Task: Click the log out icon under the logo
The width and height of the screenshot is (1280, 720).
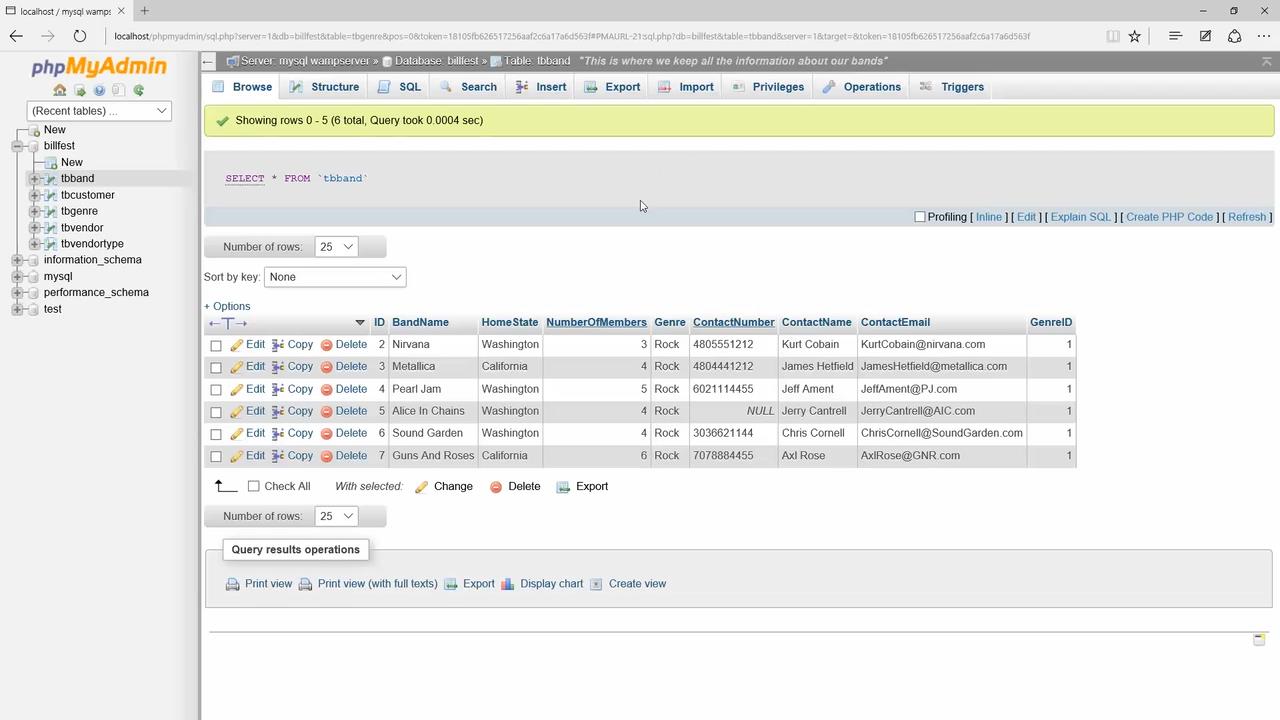Action: 80,90
